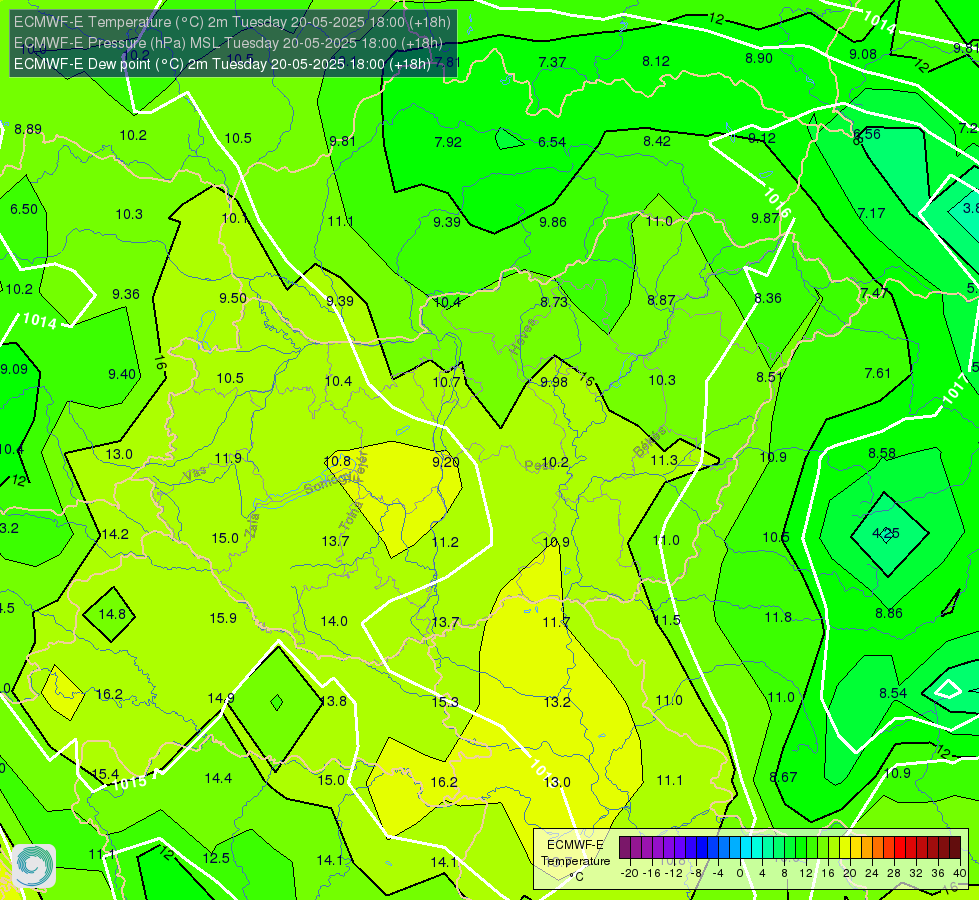
Task: Click the 11.3 value near Békés
Action: coord(664,460)
